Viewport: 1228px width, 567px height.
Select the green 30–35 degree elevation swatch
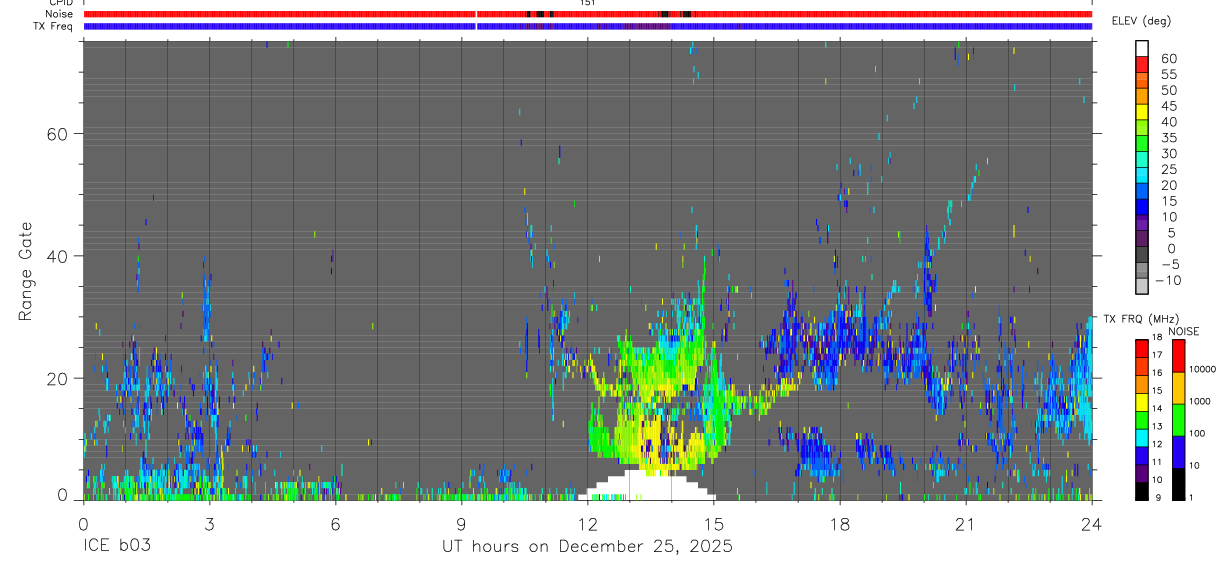[x=1142, y=143]
